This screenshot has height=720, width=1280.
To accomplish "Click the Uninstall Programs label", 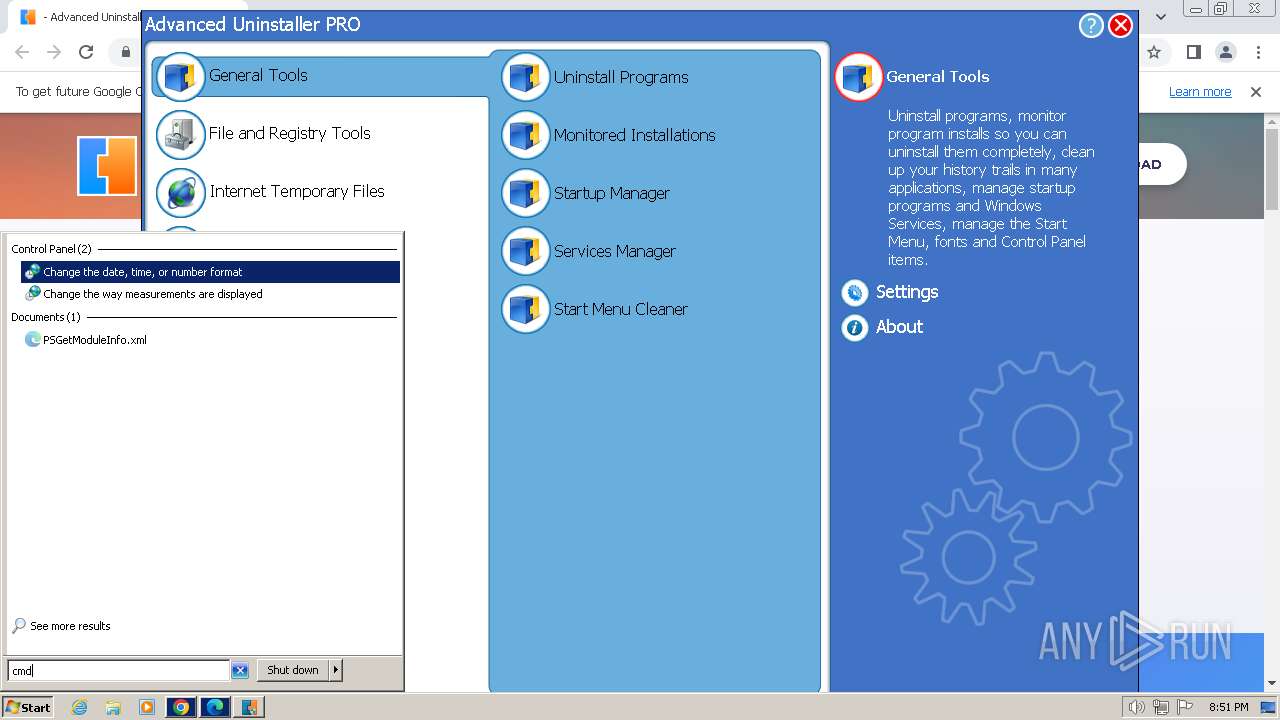I will pyautogui.click(x=621, y=77).
